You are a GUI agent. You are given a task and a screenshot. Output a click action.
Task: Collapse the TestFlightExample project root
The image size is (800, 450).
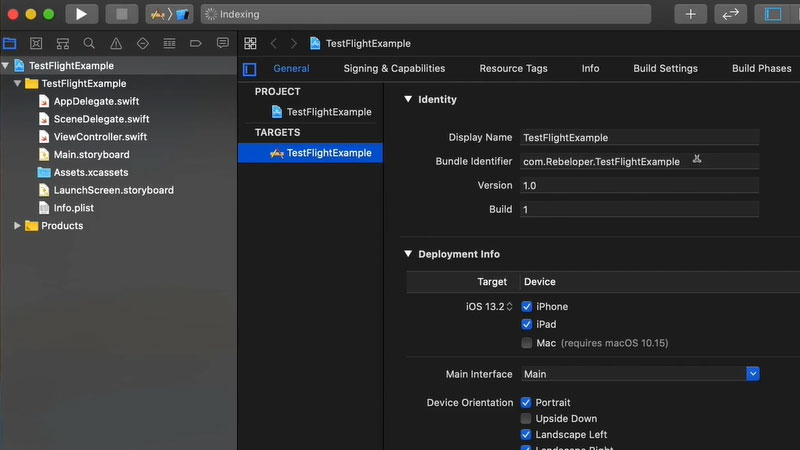(x=6, y=65)
